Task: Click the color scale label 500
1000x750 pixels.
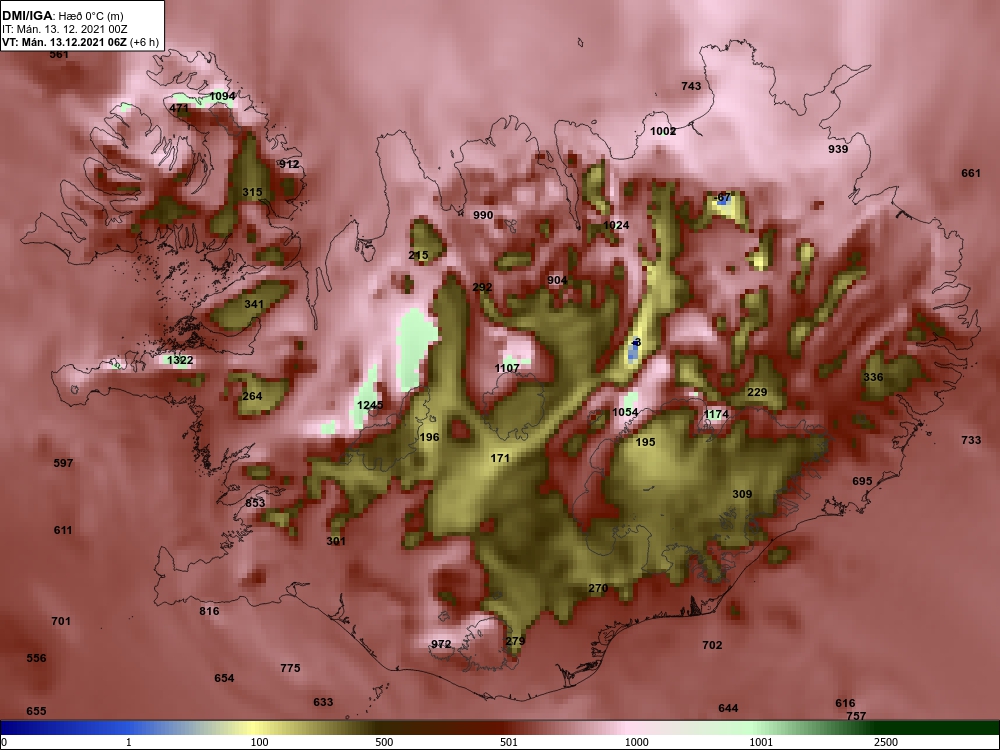Action: pos(385,742)
